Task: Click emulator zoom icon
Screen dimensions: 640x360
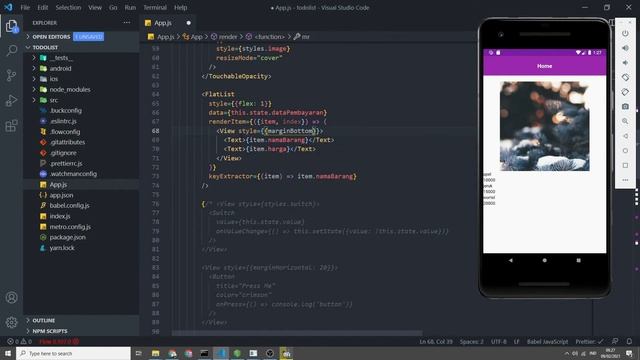Action: [x=625, y=121]
